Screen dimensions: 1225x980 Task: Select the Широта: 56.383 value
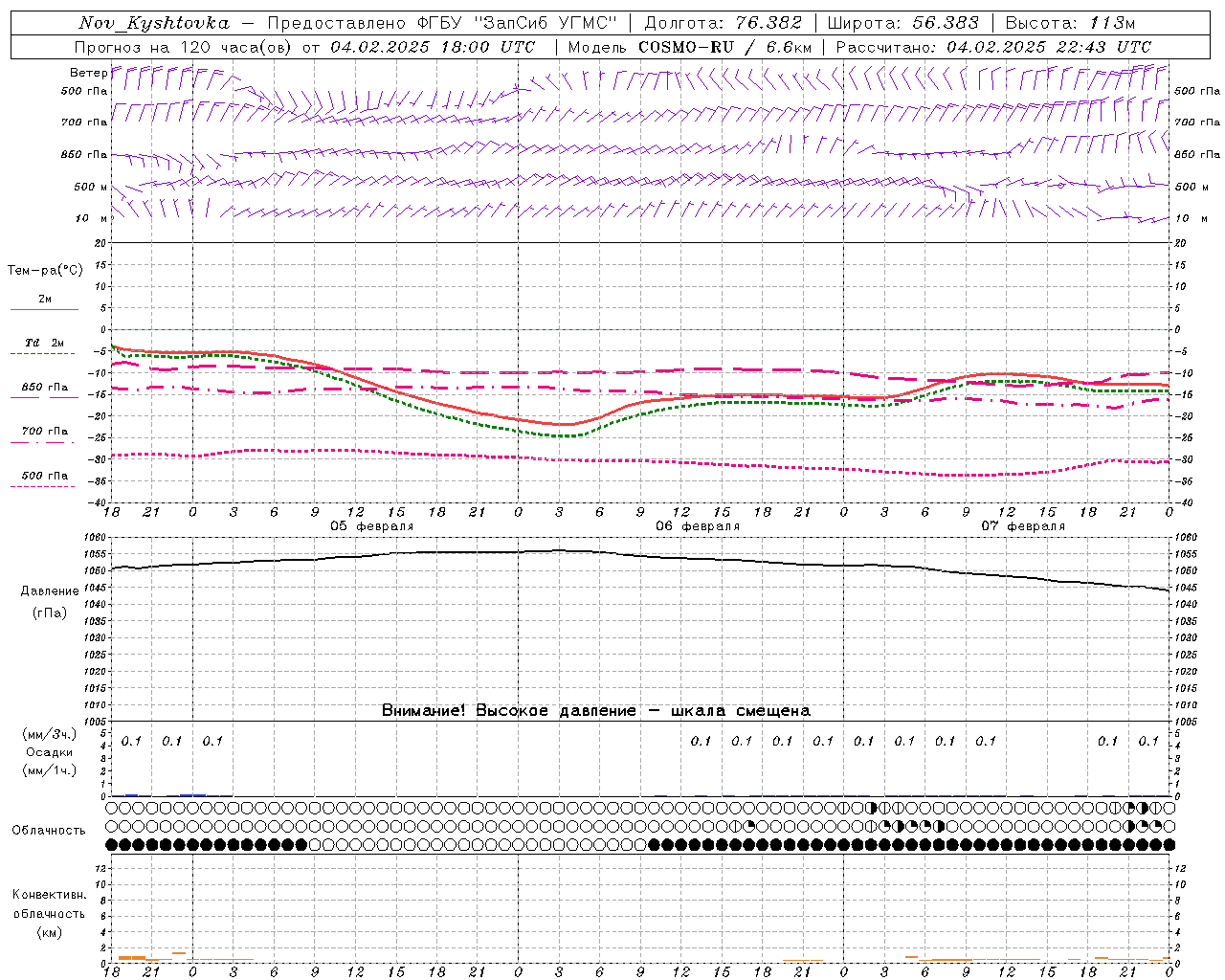(902, 23)
